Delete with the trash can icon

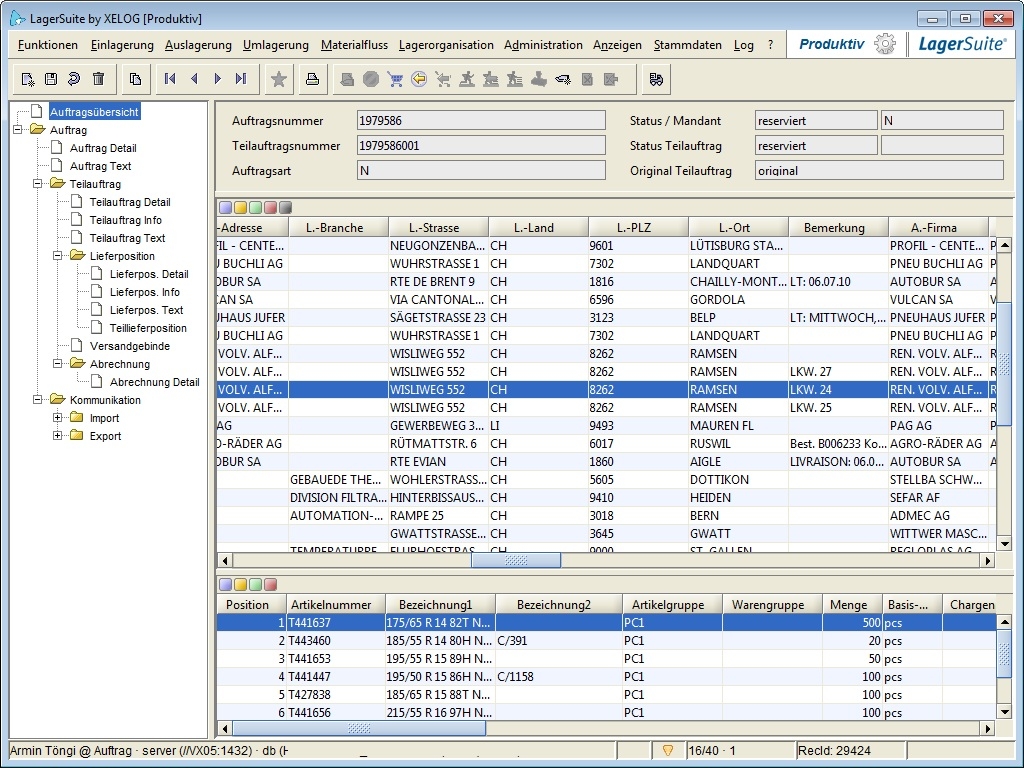coord(99,79)
